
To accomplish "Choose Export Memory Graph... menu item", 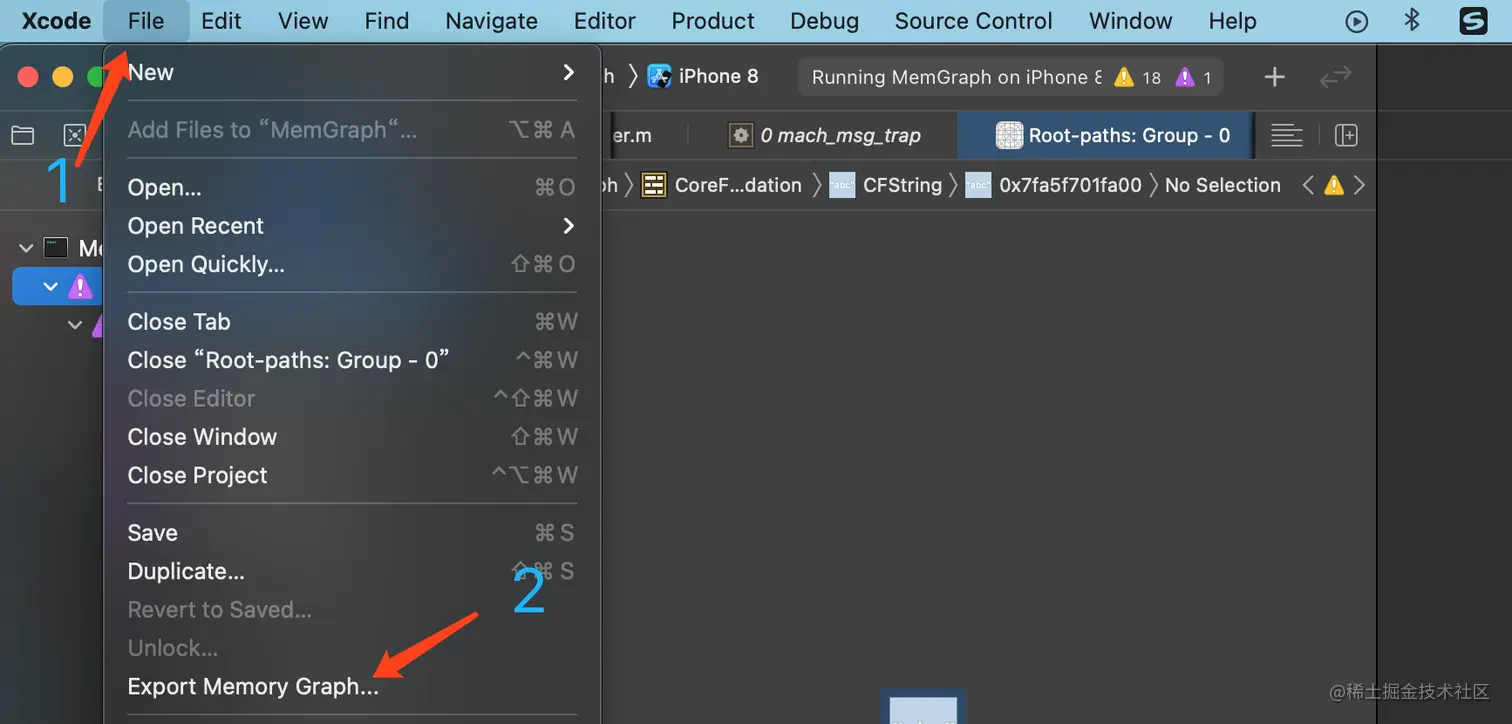I will [x=351, y=687].
